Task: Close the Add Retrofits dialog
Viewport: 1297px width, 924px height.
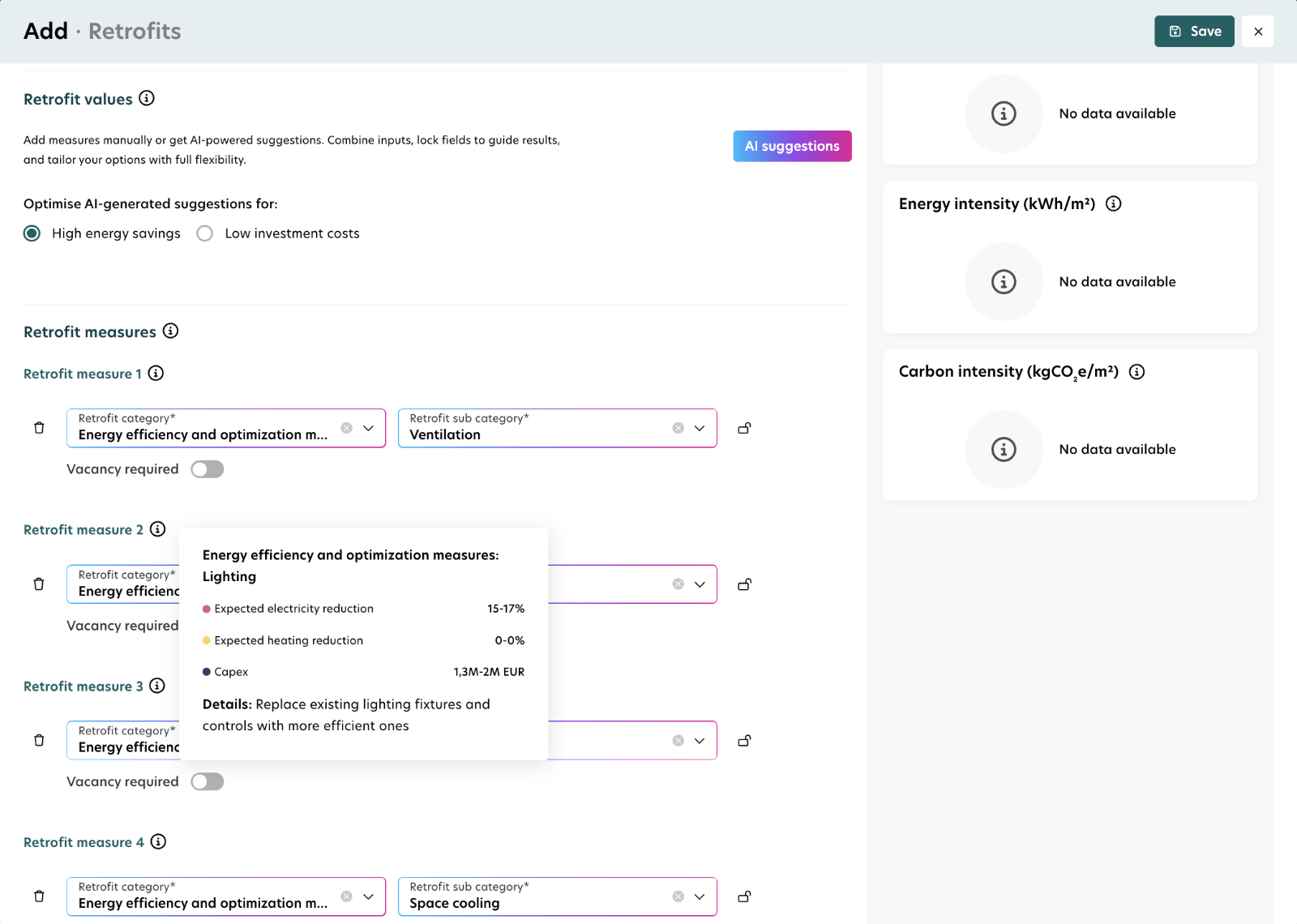Action: (1258, 32)
